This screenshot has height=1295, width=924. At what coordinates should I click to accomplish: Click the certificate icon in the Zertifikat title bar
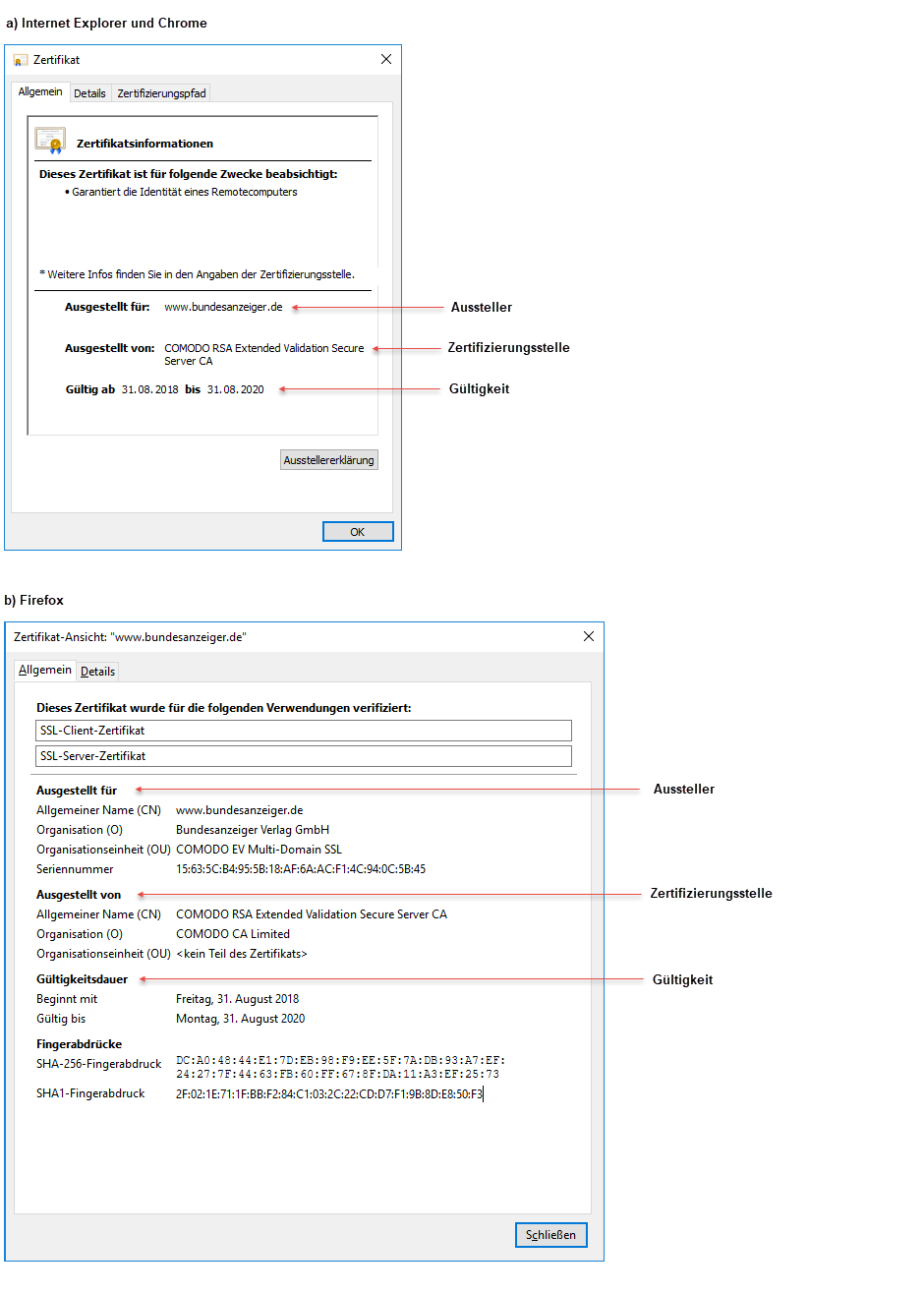click(21, 60)
